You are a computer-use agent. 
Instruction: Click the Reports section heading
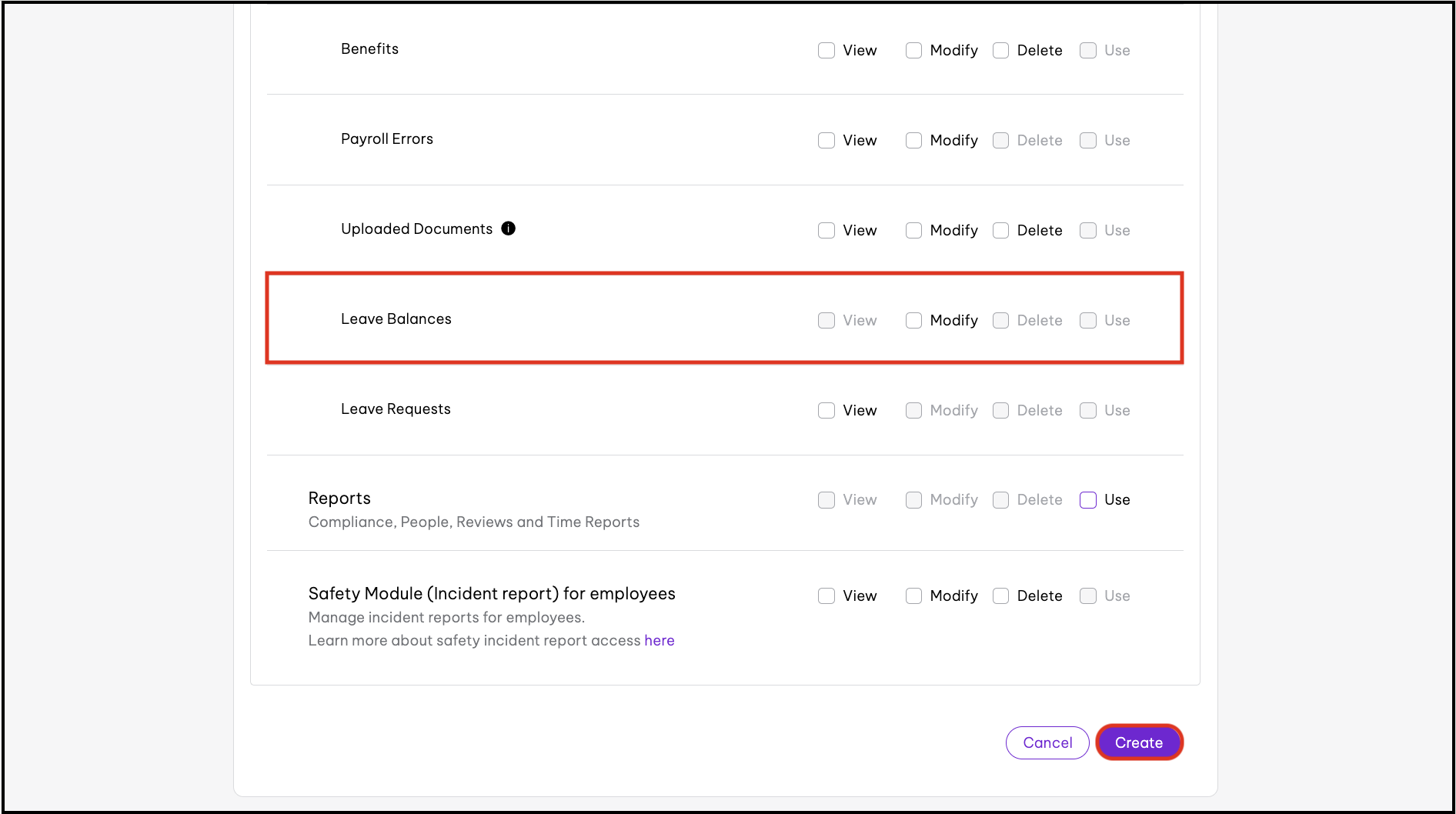click(x=339, y=499)
